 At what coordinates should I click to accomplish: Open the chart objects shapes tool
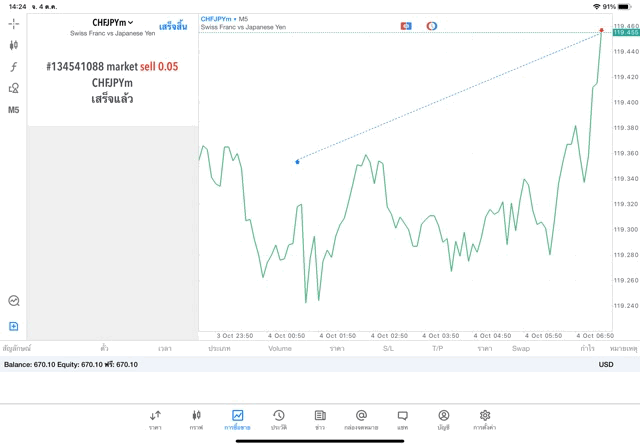pos(14,88)
